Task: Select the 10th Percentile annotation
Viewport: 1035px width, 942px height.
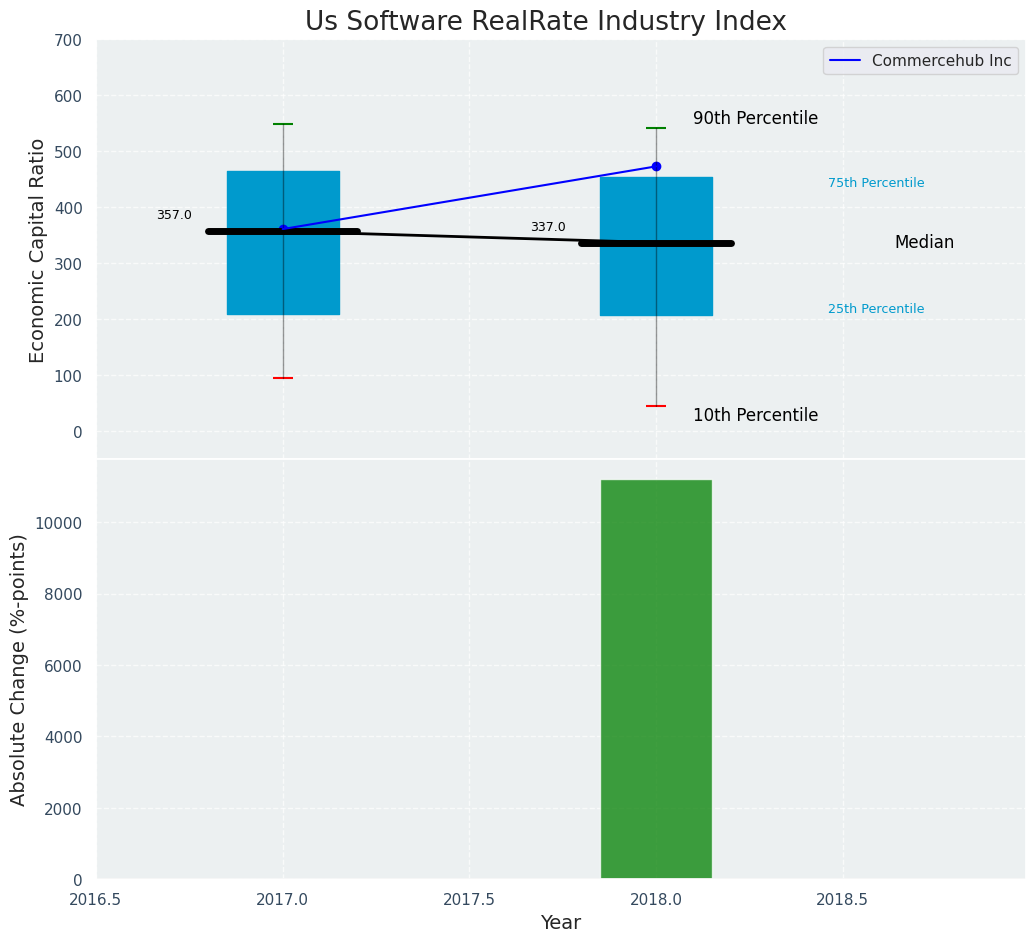Action: pos(755,415)
